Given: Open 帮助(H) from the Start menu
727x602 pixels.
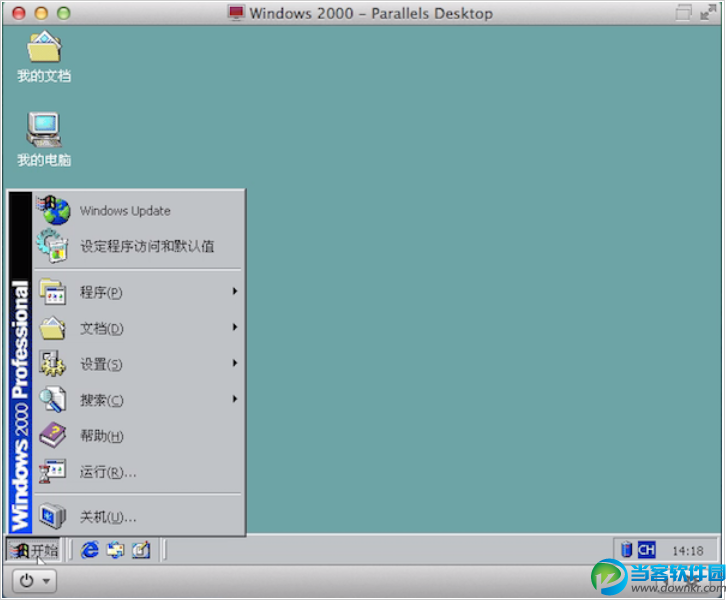Looking at the screenshot, I should 138,435.
